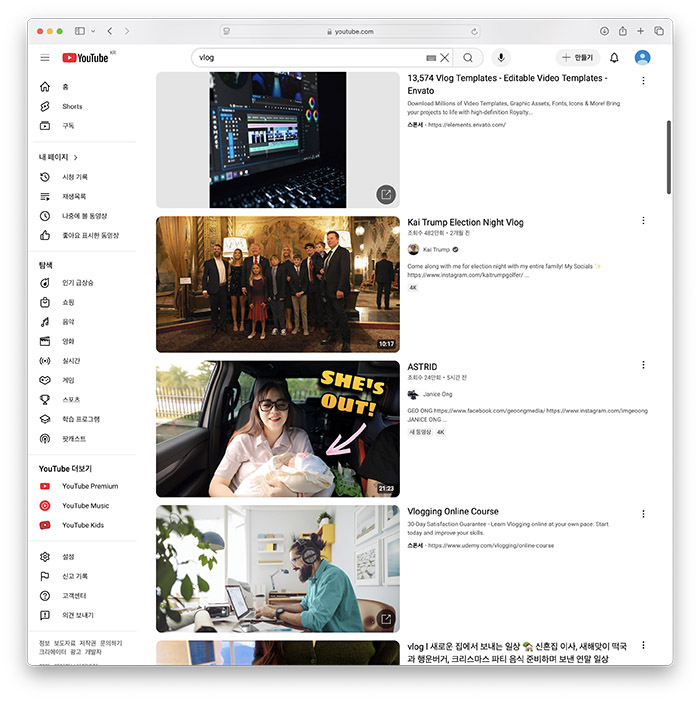Open more options for Kai Trump video

click(643, 220)
